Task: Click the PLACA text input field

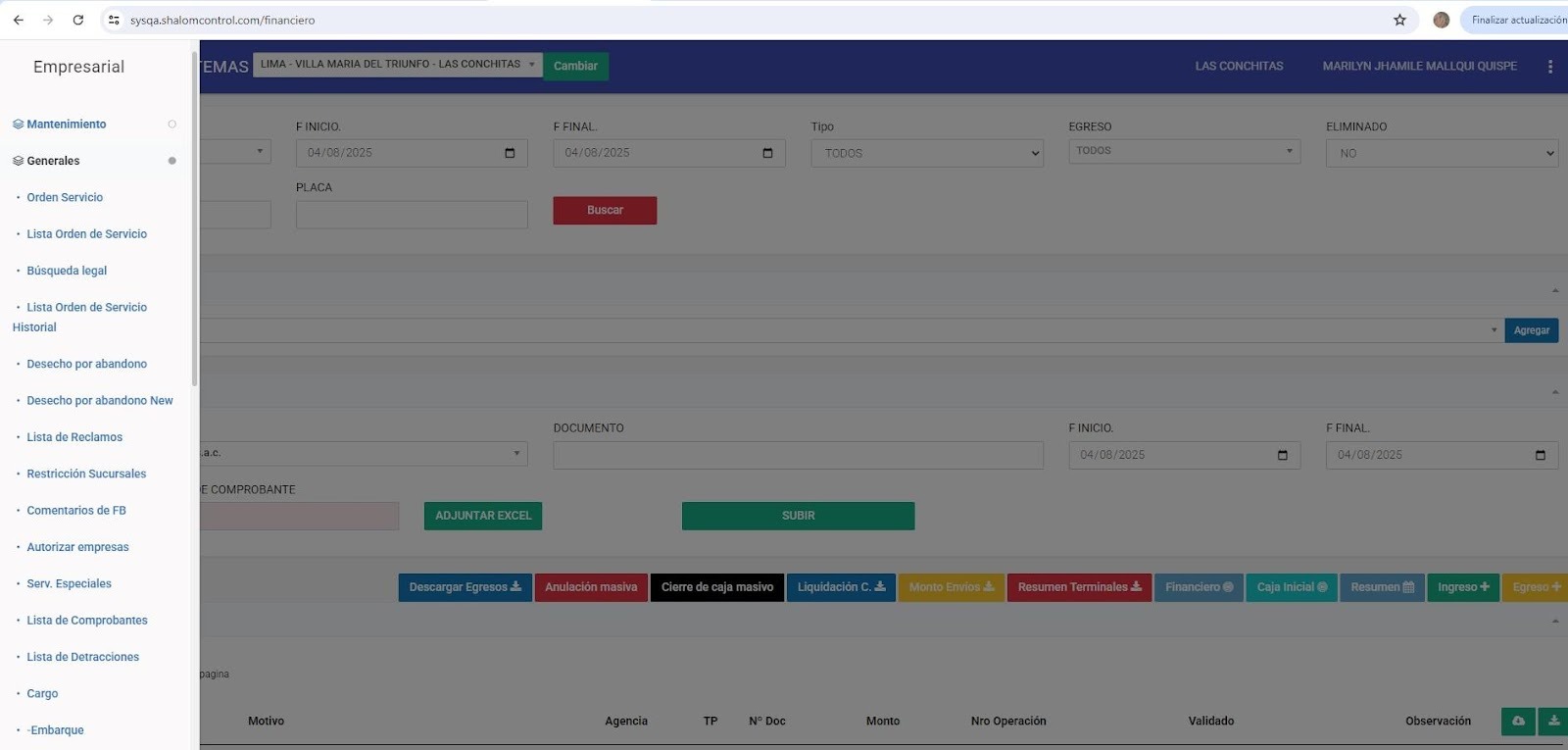Action: (412, 215)
